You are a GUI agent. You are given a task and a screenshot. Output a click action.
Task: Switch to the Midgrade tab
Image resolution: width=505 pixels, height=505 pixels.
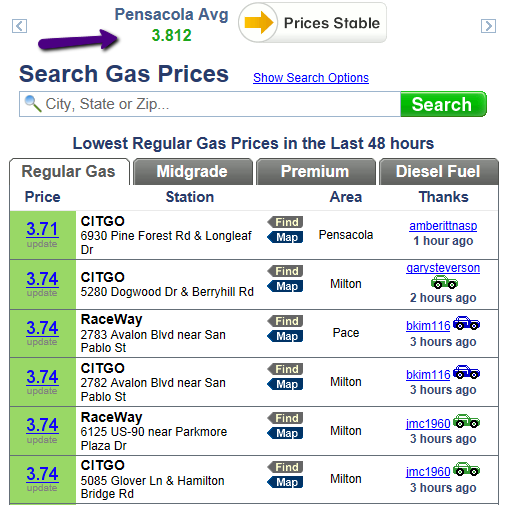coord(193,172)
